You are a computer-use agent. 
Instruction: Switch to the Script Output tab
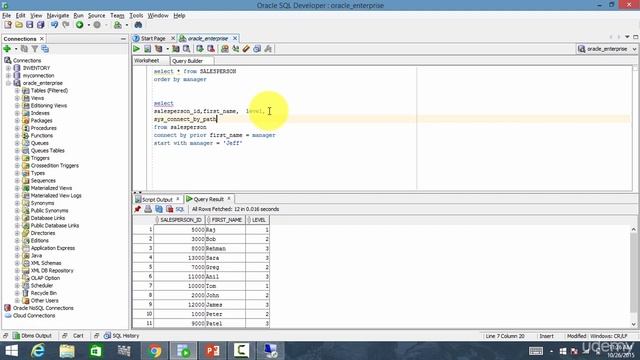[x=157, y=200]
